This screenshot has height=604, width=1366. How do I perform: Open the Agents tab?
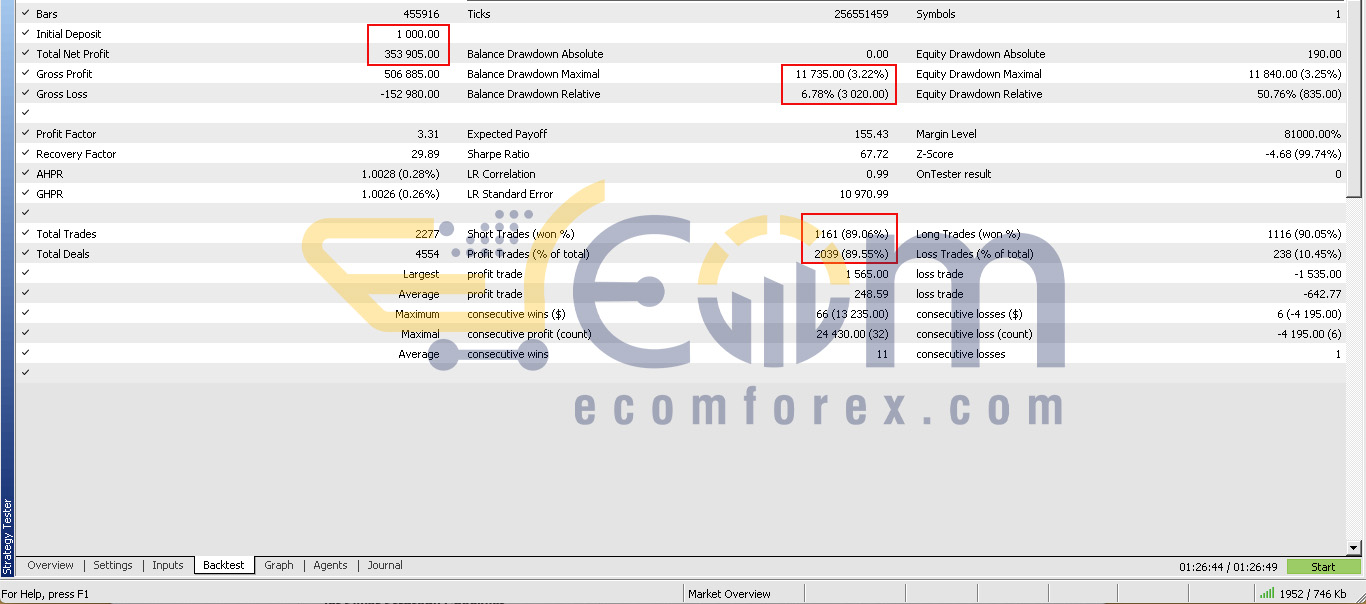click(x=331, y=565)
